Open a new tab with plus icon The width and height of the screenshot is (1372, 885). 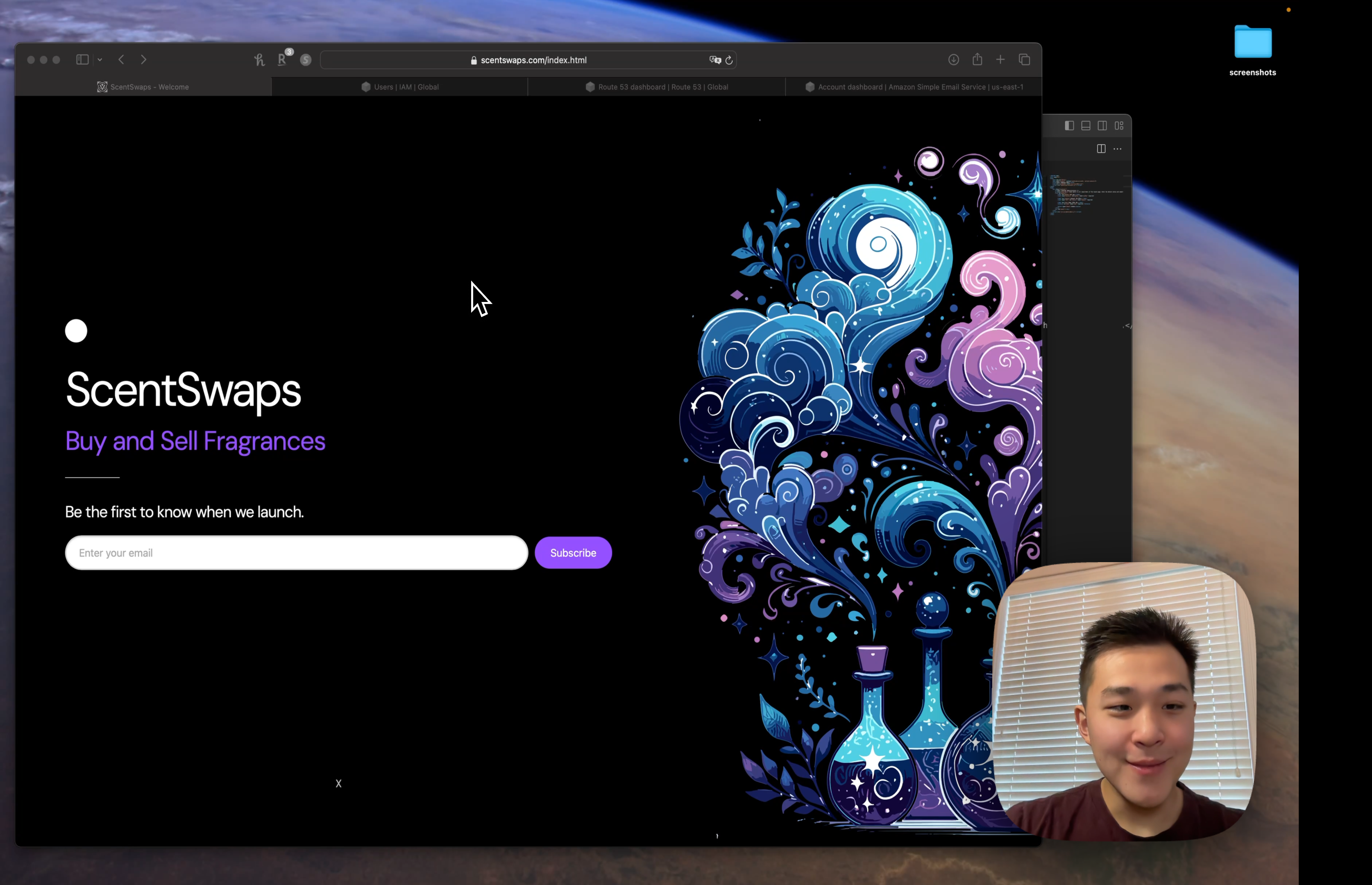[x=1000, y=60]
